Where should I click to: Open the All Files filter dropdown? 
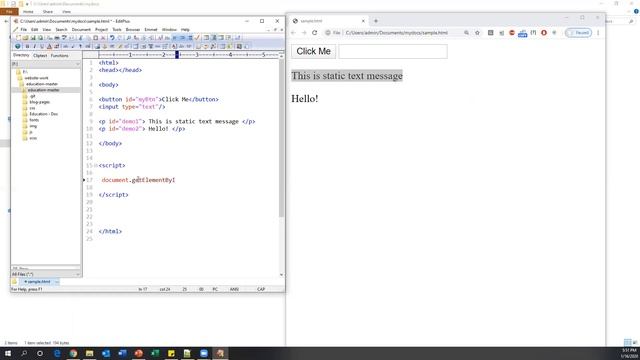(46, 274)
